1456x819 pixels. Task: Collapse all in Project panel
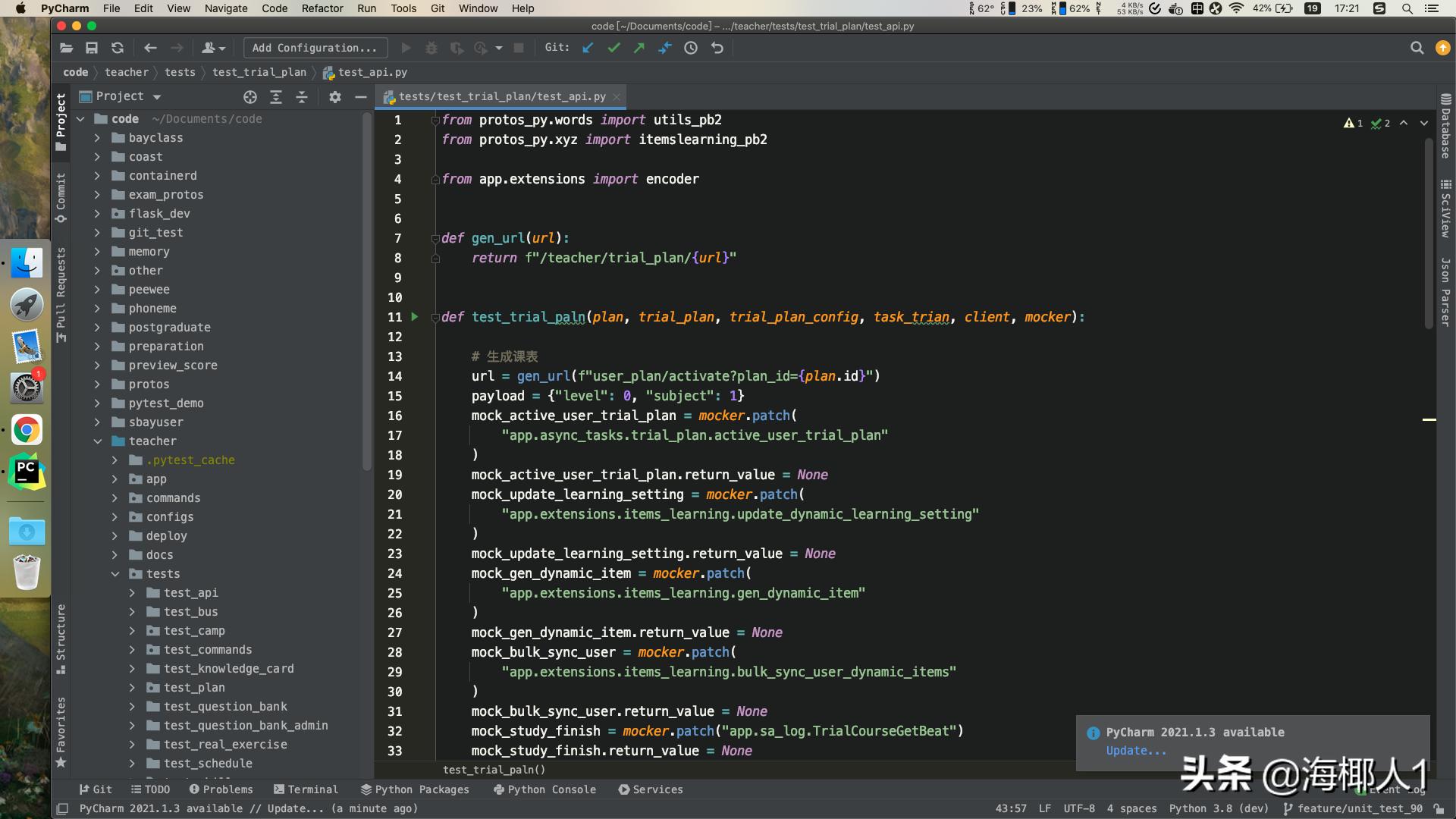tap(302, 97)
